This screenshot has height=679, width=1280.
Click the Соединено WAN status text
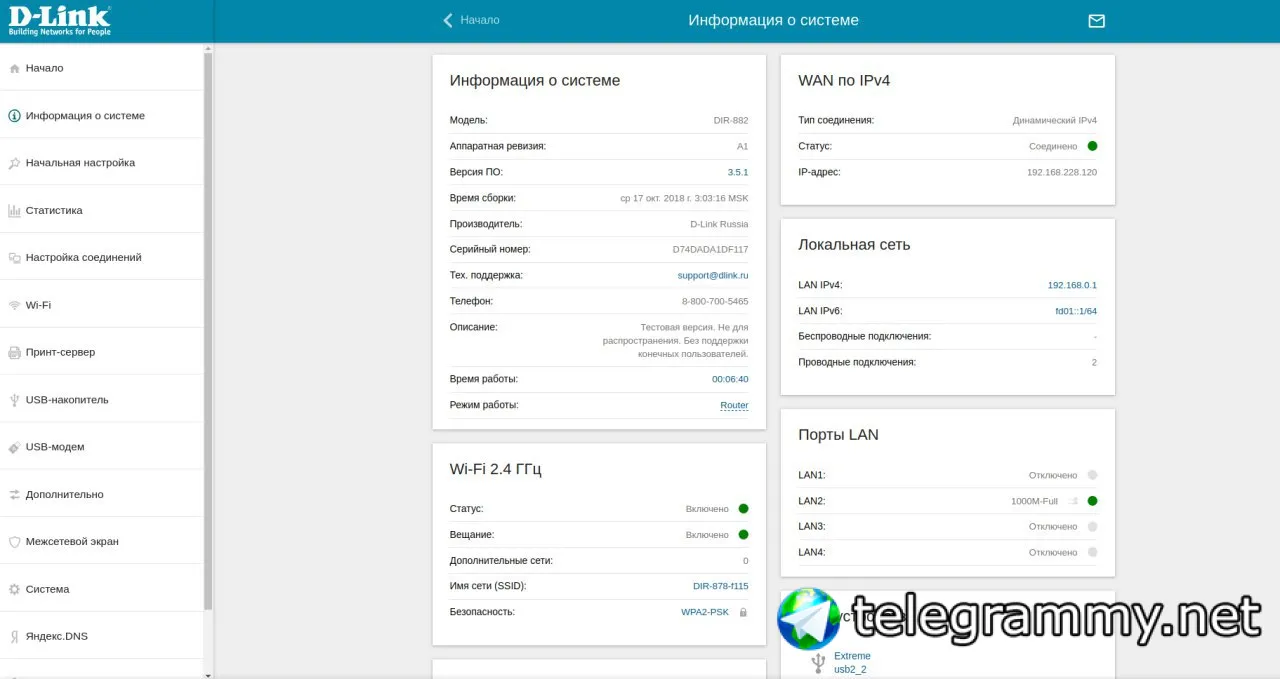pyautogui.click(x=1053, y=146)
